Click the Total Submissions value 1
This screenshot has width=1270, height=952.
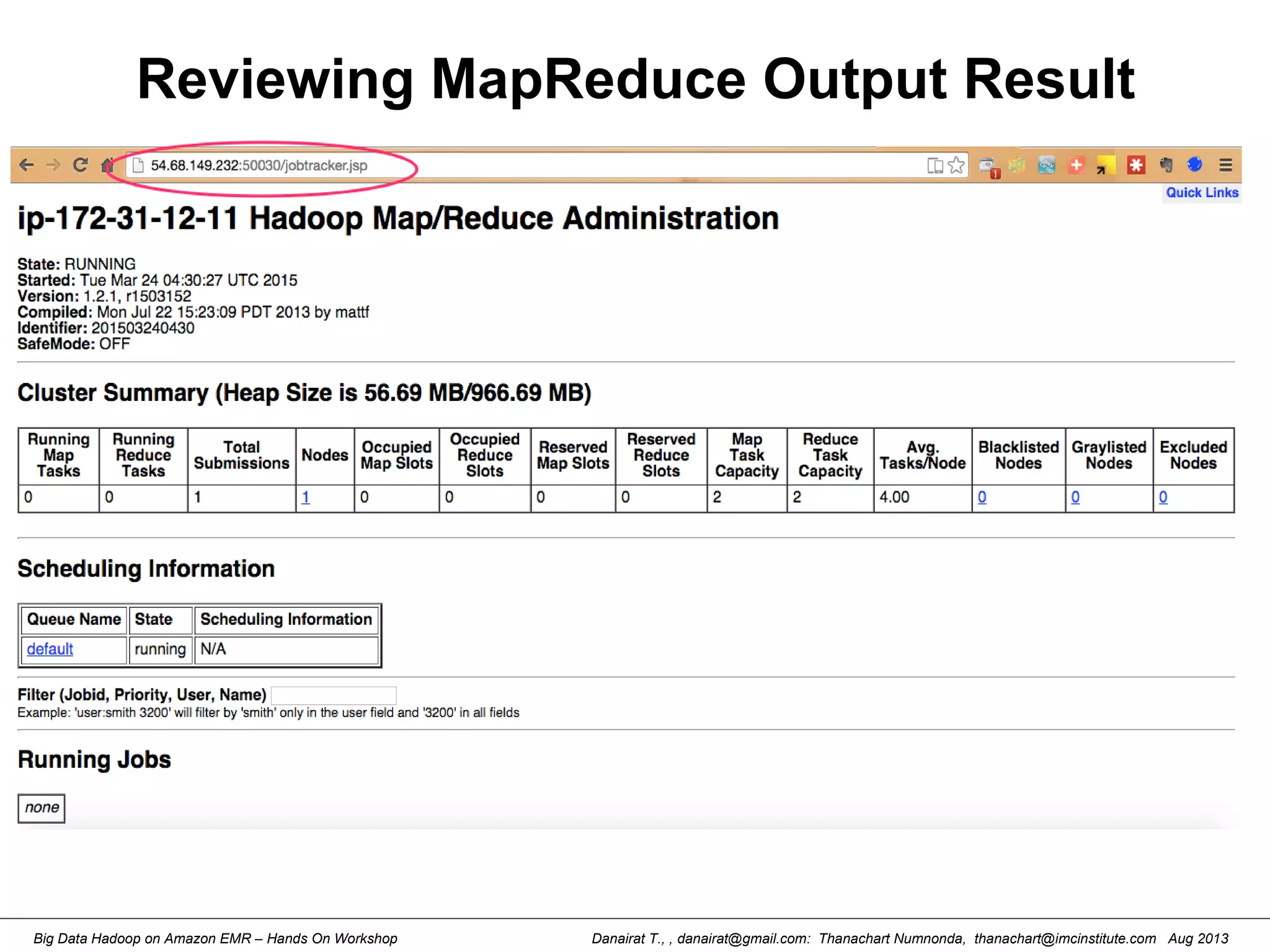click(x=197, y=497)
